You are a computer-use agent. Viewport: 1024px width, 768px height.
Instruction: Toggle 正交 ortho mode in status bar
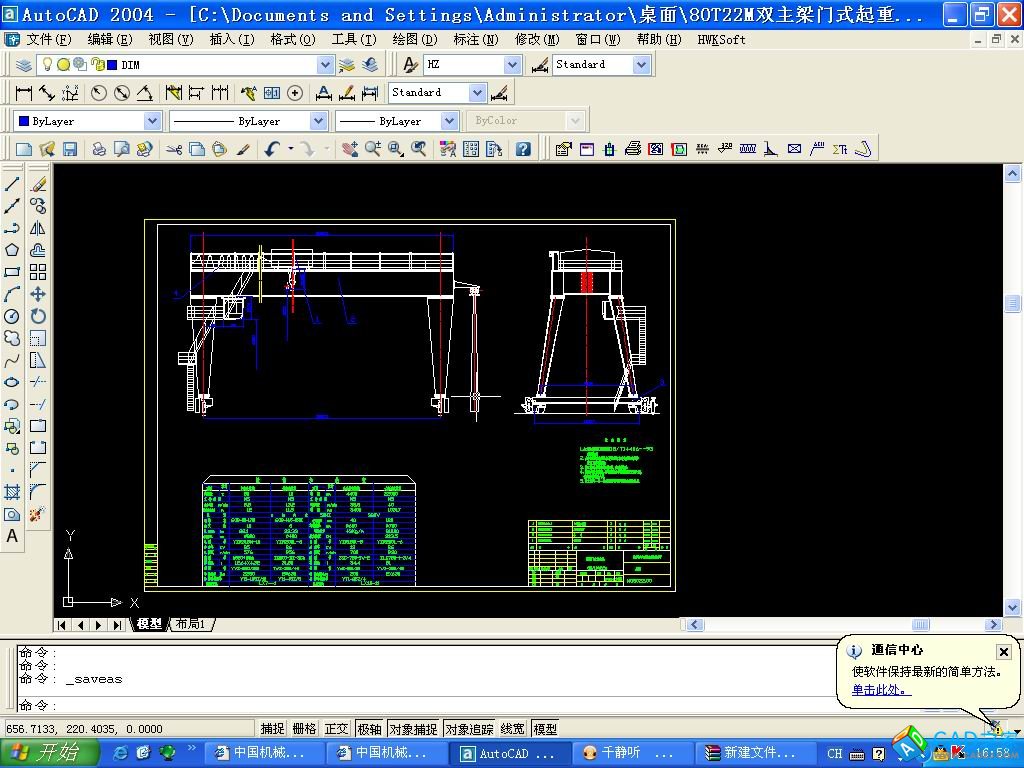pyautogui.click(x=337, y=729)
